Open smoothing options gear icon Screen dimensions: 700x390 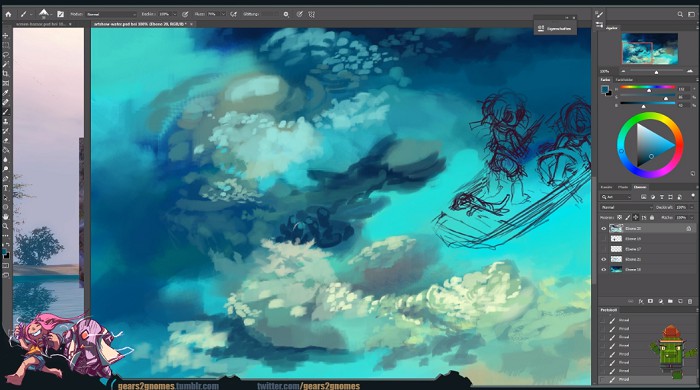(x=286, y=14)
